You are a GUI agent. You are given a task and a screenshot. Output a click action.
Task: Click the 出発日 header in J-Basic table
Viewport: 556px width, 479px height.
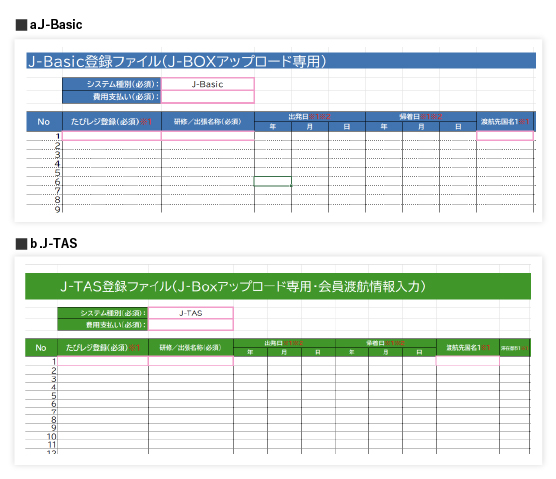(x=310, y=117)
